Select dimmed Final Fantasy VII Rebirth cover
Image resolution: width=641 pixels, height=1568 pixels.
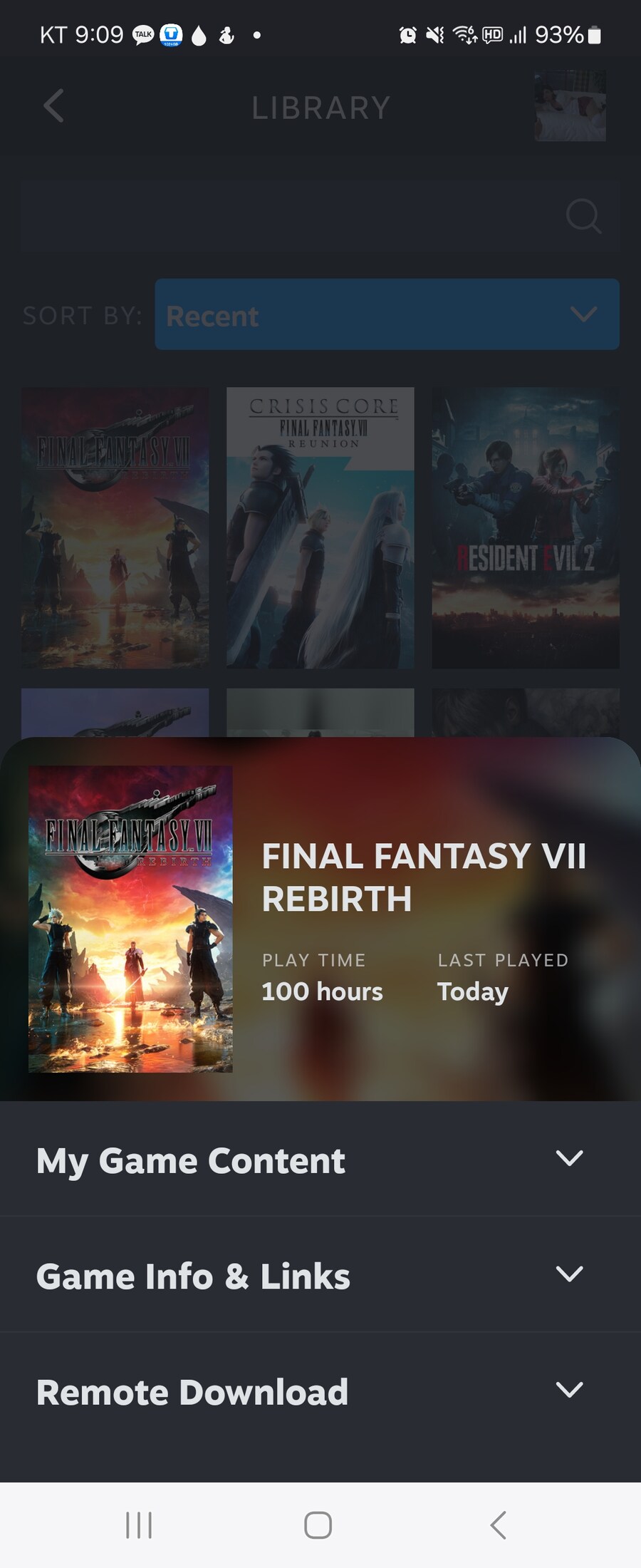coord(115,527)
